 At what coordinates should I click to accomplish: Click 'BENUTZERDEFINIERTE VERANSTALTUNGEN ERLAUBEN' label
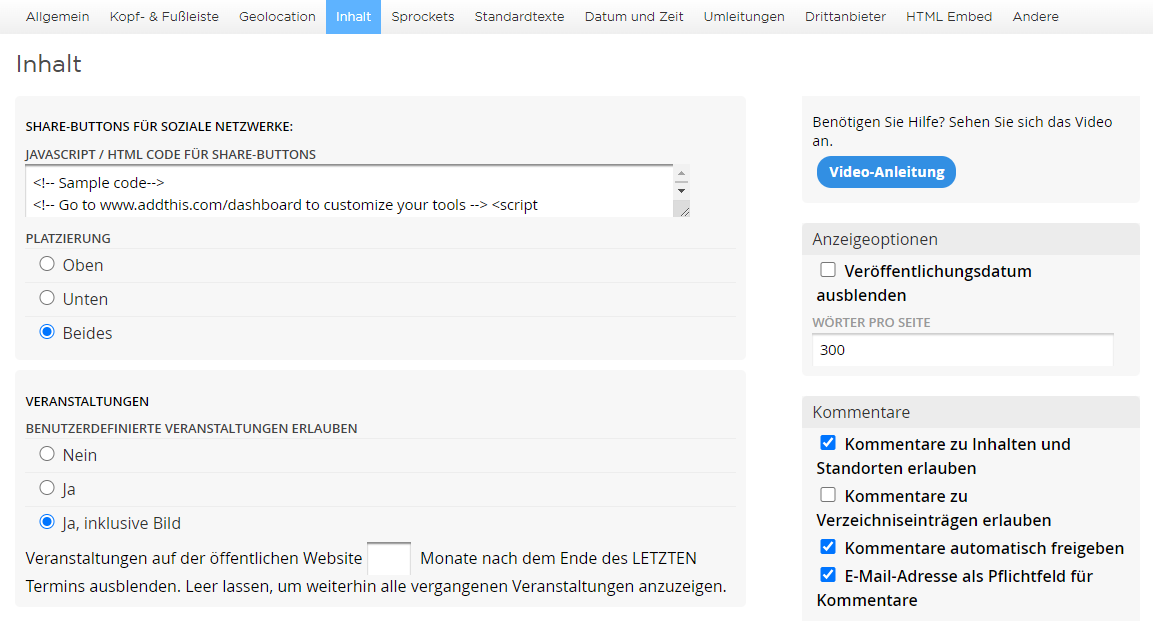[x=191, y=428]
